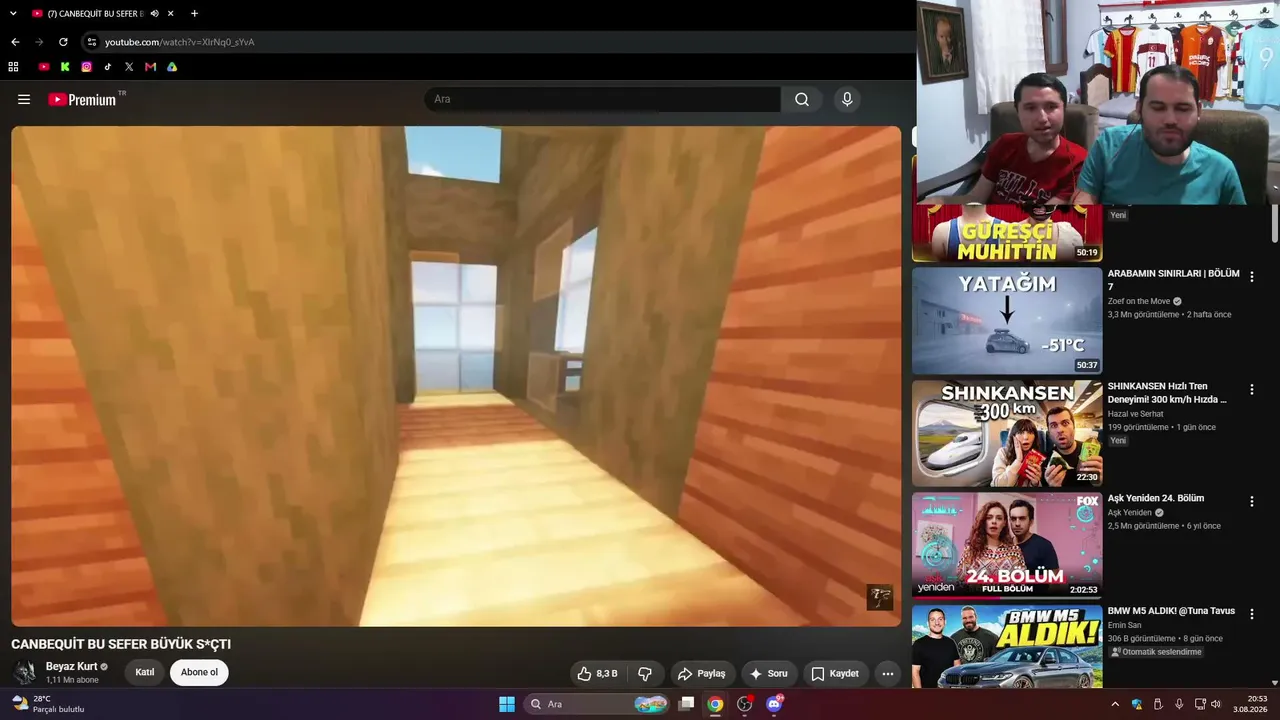Click the Soru ask button
Image resolution: width=1280 pixels, height=720 pixels.
[x=768, y=673]
